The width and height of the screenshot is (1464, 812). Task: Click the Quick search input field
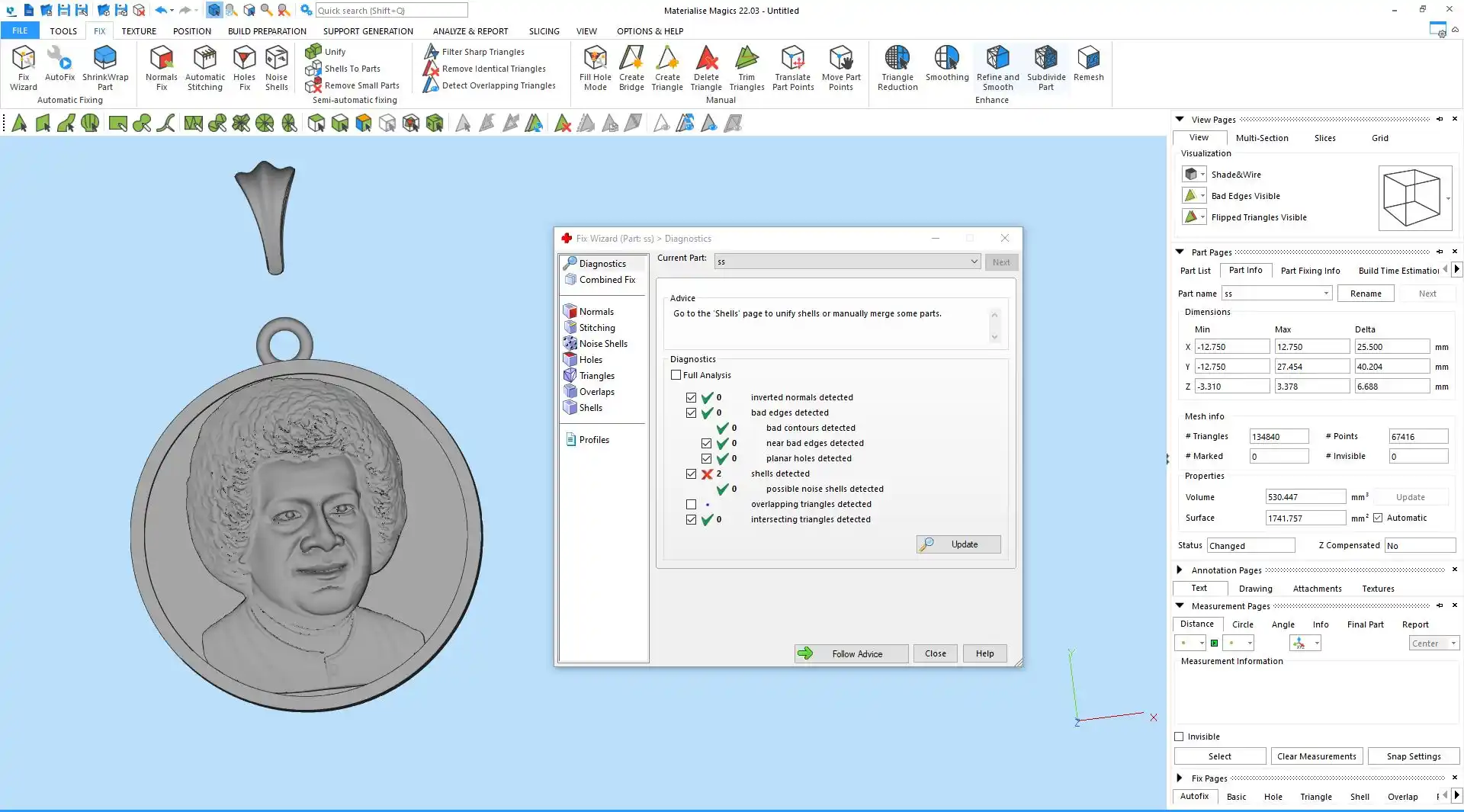pyautogui.click(x=391, y=11)
